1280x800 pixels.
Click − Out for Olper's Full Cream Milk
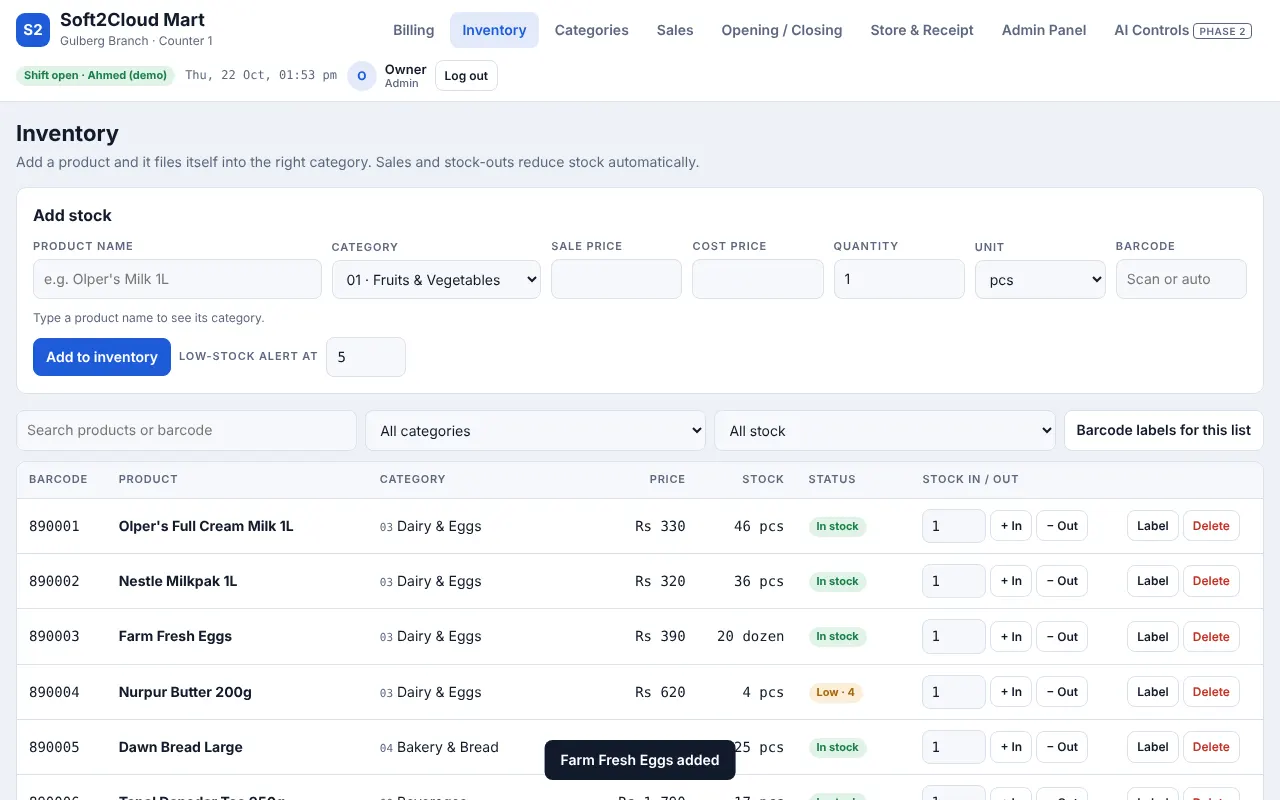[1062, 526]
